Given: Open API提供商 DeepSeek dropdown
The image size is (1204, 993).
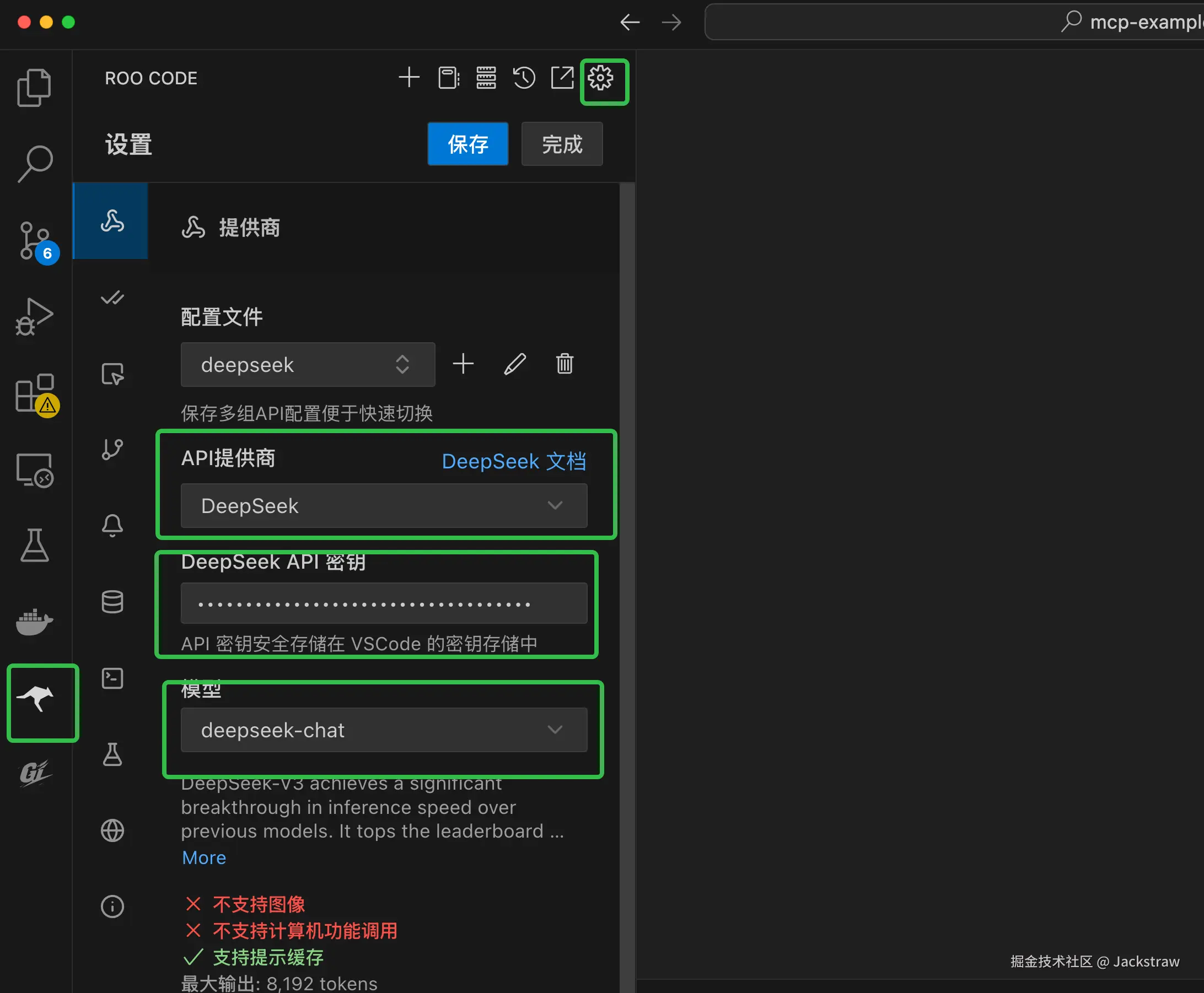Looking at the screenshot, I should [383, 506].
